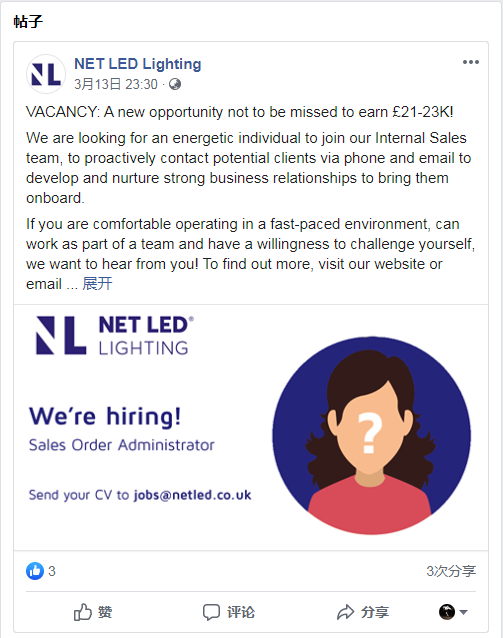This screenshot has width=503, height=638.
Task: Click the arrow share icon
Action: click(x=346, y=612)
